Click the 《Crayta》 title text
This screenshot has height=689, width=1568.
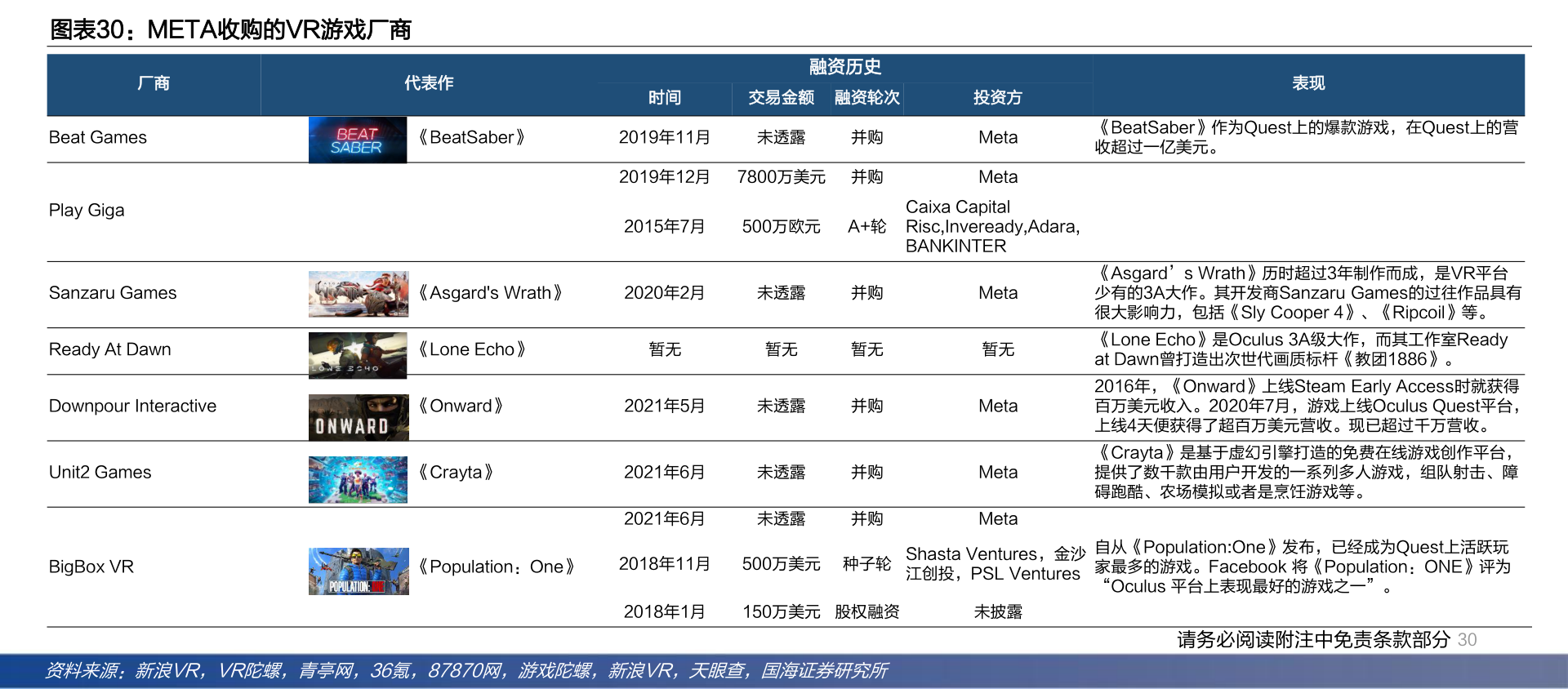point(456,472)
